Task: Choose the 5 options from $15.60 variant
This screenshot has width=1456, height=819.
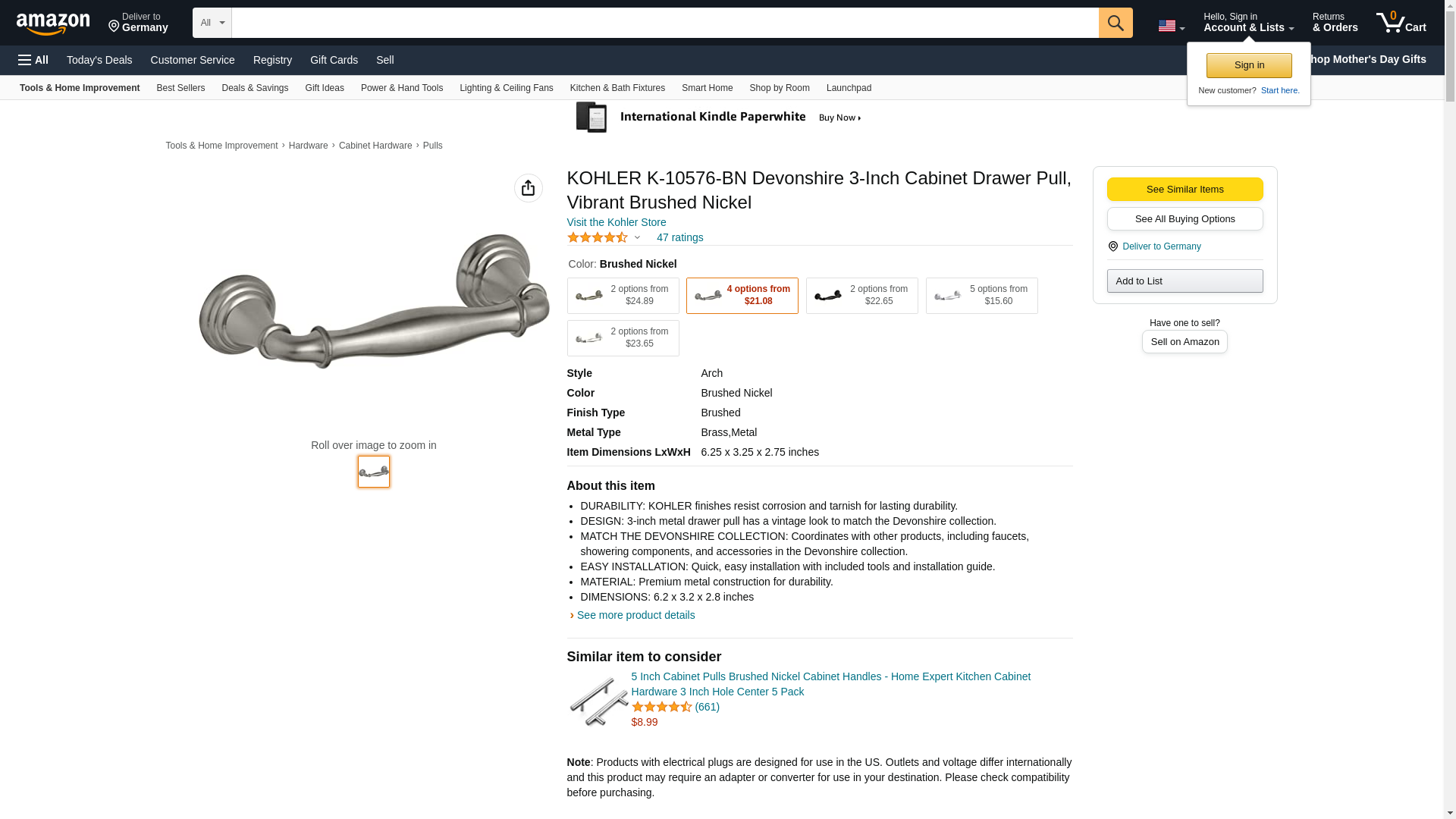Action: click(982, 296)
